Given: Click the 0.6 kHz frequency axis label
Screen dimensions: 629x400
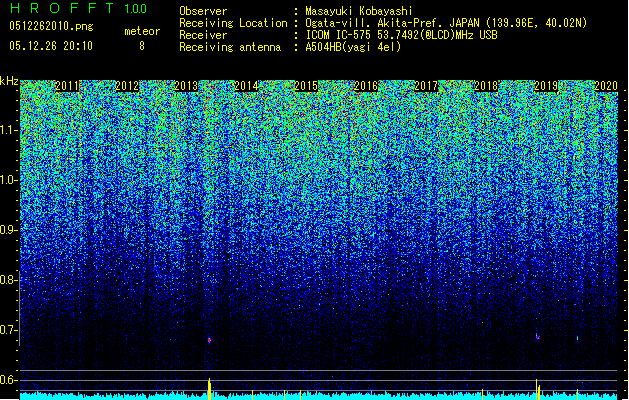Looking at the screenshot, I should coord(9,380).
